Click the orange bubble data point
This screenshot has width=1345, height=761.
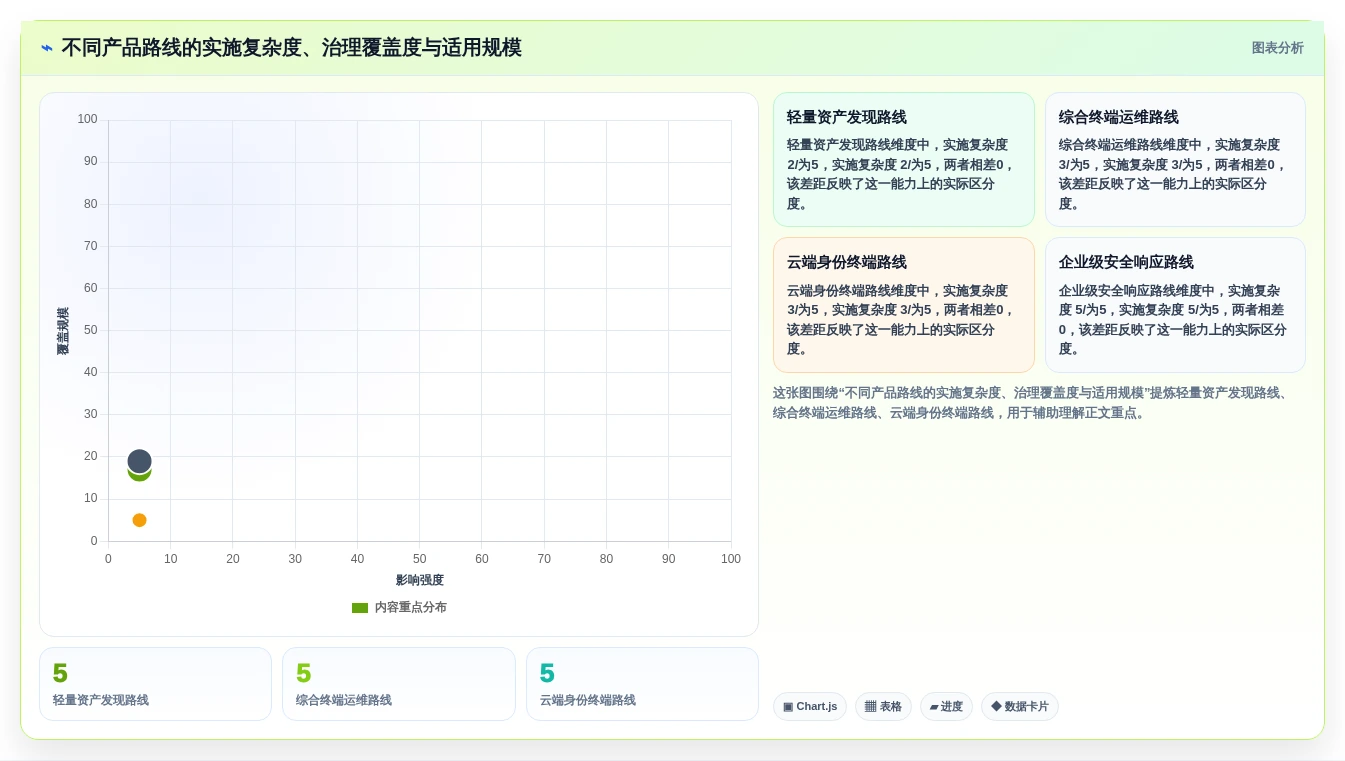140,520
